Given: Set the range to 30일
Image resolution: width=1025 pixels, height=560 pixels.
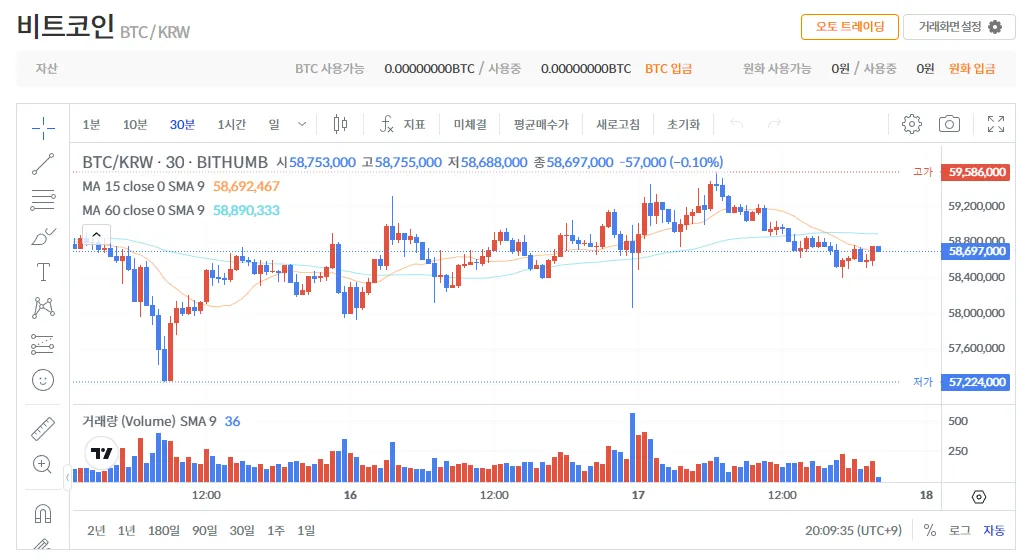Looking at the screenshot, I should pyautogui.click(x=242, y=531).
